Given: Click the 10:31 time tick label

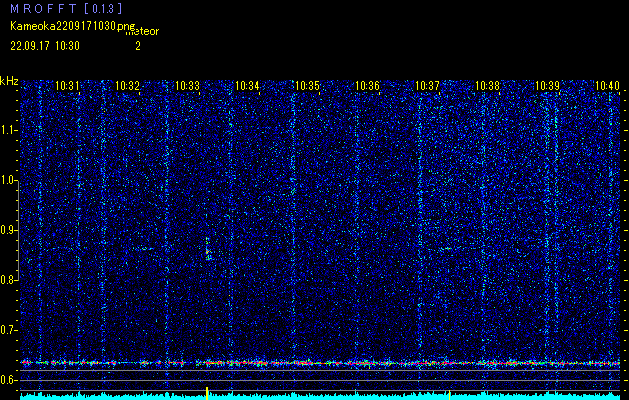Looking at the screenshot, I should click(67, 85).
